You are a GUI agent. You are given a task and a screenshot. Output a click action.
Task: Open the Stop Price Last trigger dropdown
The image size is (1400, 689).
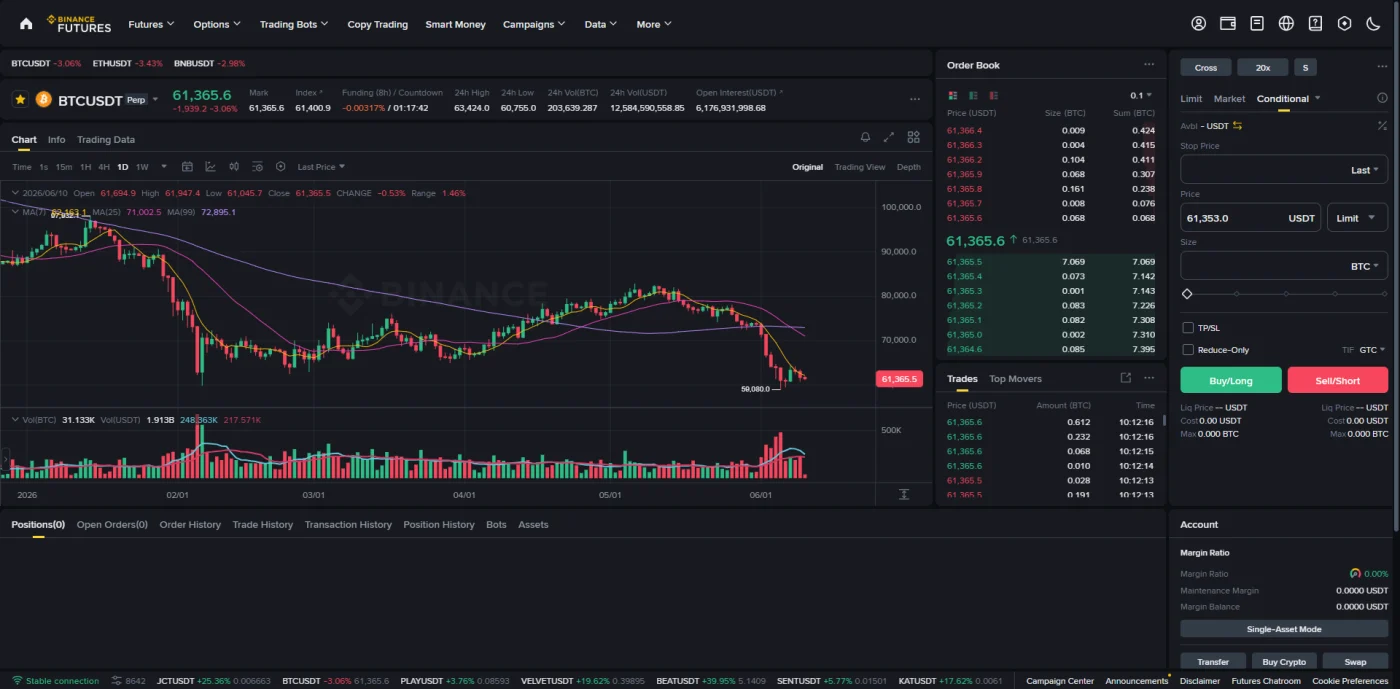click(1367, 170)
